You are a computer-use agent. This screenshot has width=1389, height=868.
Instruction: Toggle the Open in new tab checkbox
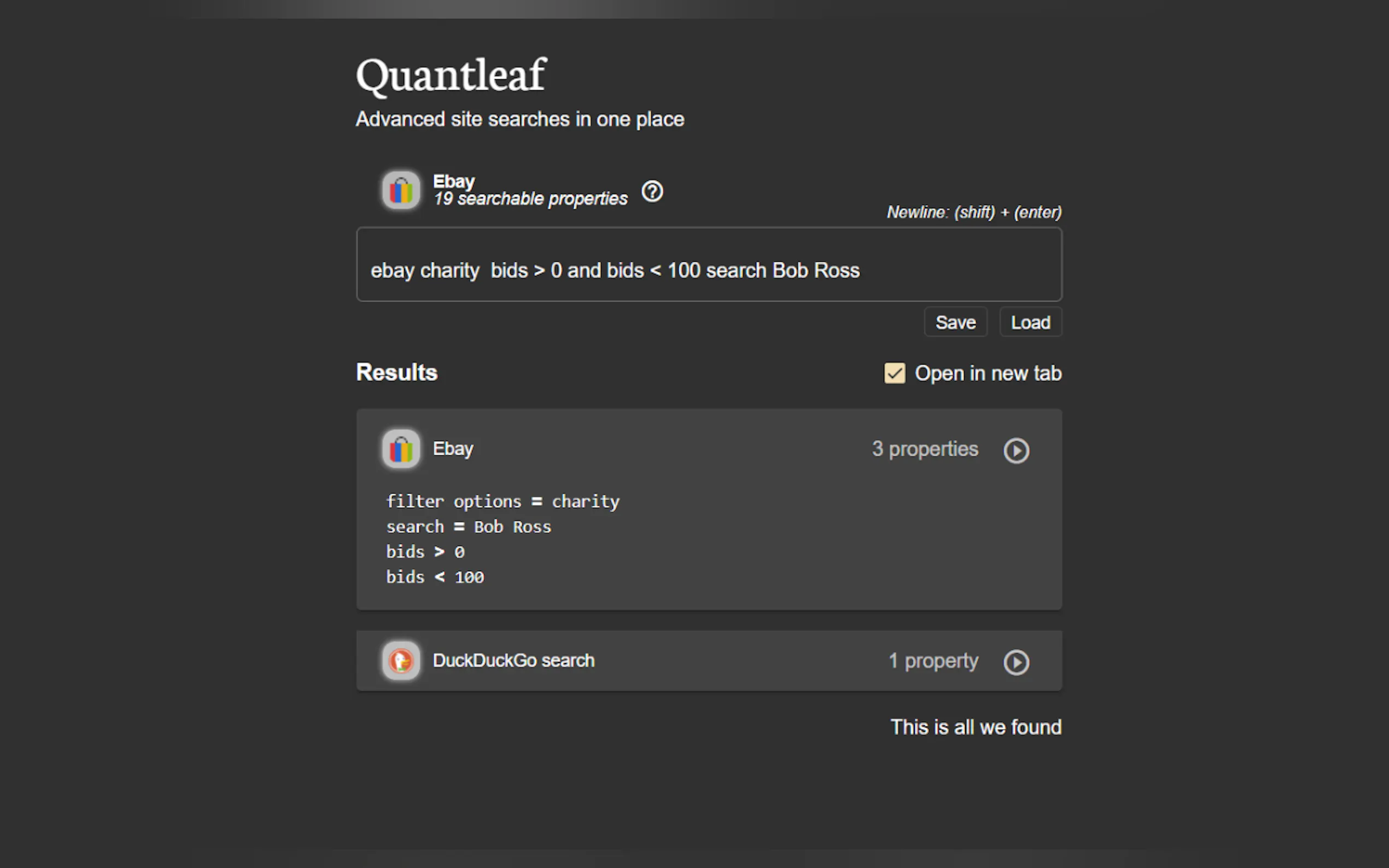894,373
